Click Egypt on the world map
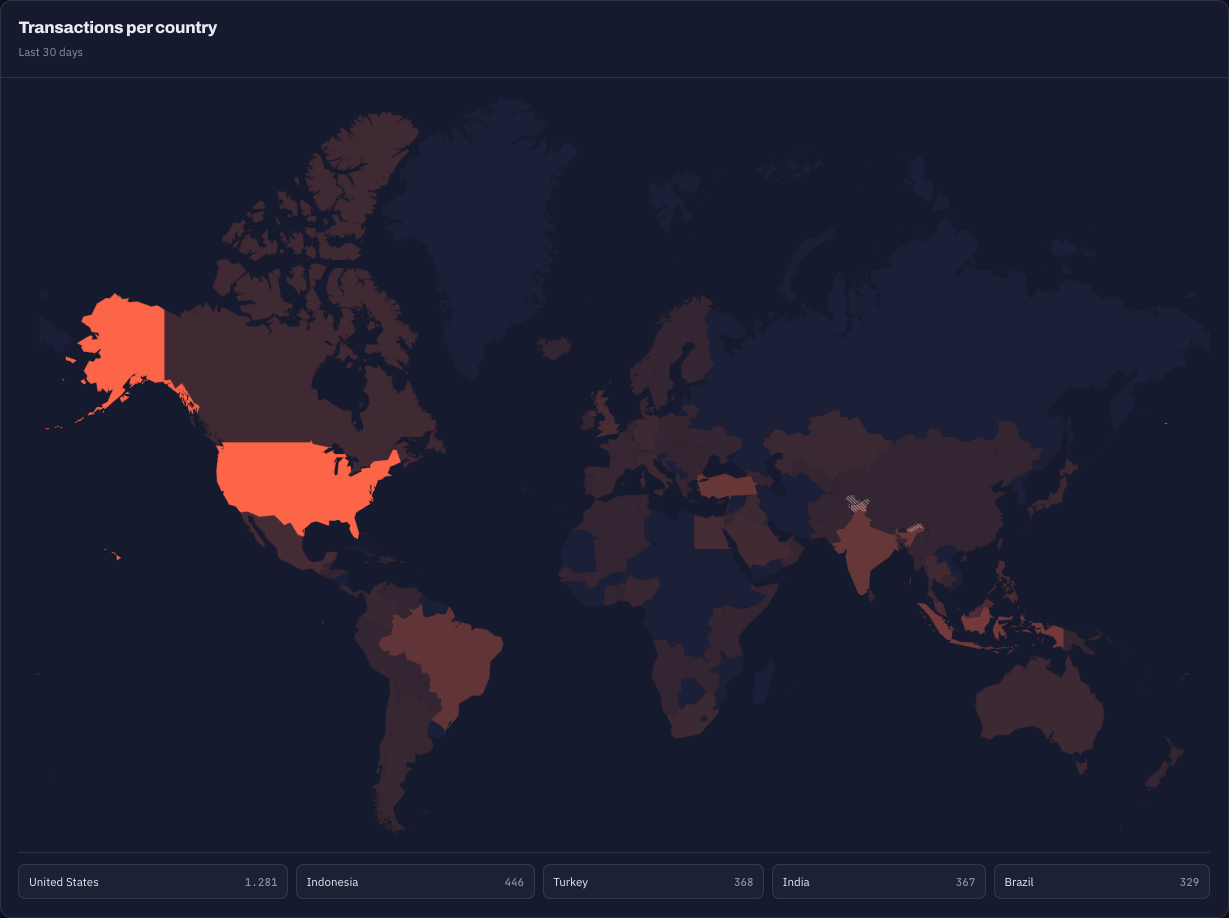1229x918 pixels. (x=711, y=532)
